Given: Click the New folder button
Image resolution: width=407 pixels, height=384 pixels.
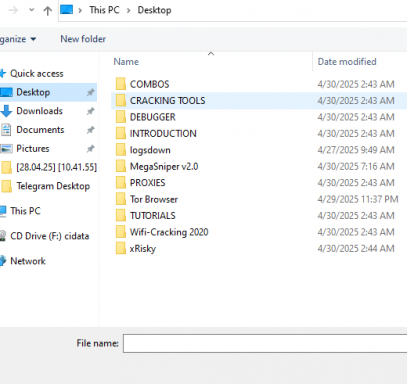Looking at the screenshot, I should pyautogui.click(x=83, y=39).
